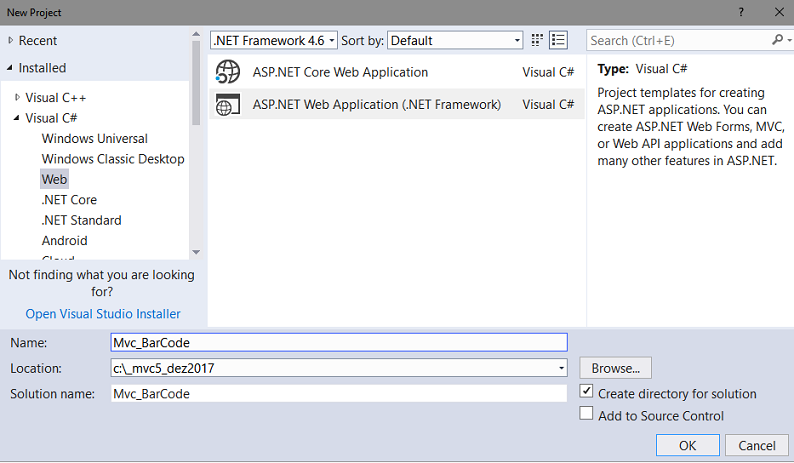This screenshot has height=463, width=794.
Task: Click the Visual C# tree label
Action: [x=51, y=118]
